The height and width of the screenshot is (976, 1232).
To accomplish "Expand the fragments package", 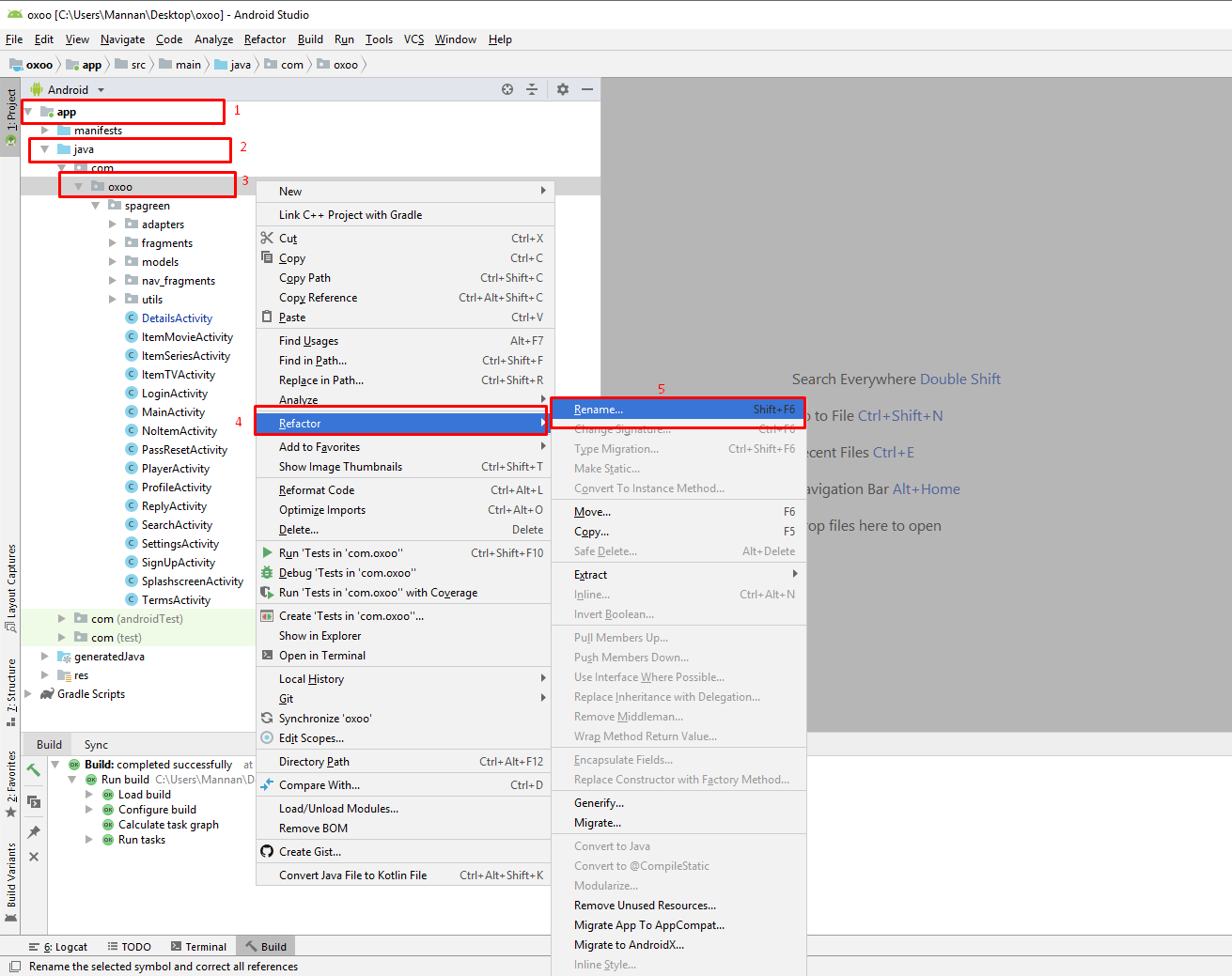I will pos(112,243).
